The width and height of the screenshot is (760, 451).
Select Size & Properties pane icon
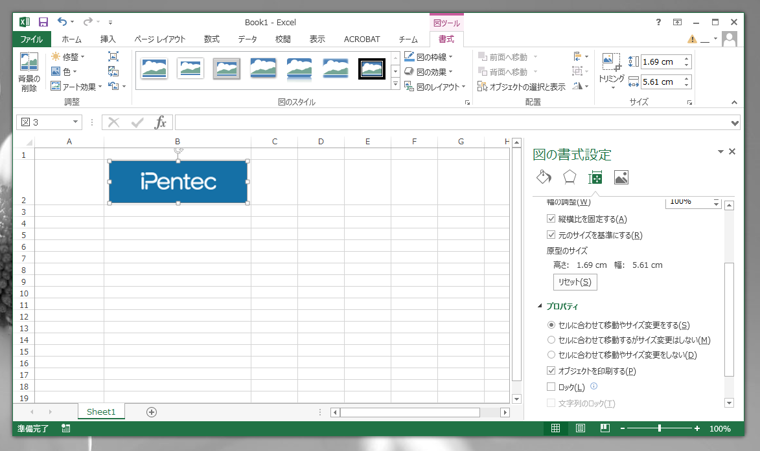[x=595, y=178]
